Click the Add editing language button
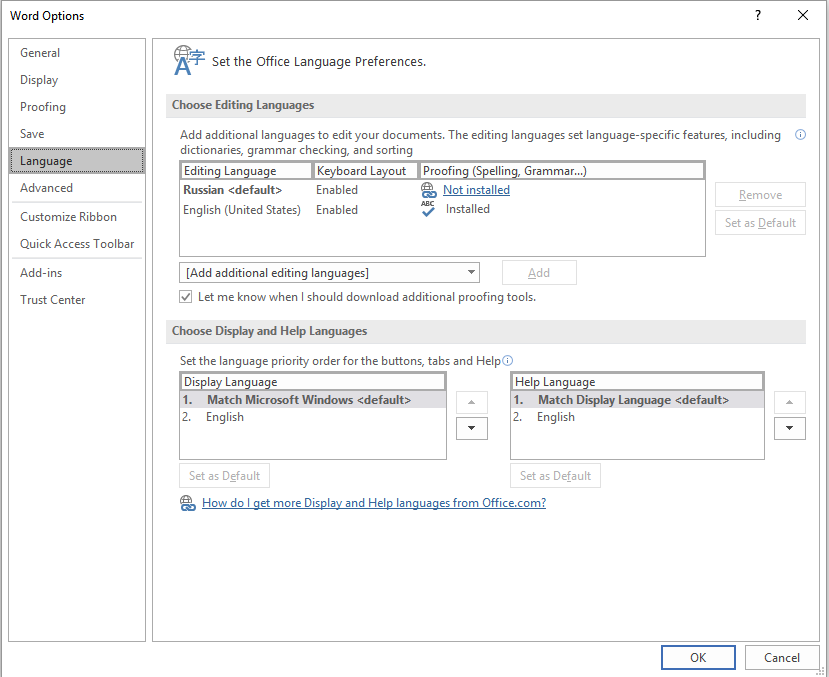The width and height of the screenshot is (829, 677). coord(539,273)
